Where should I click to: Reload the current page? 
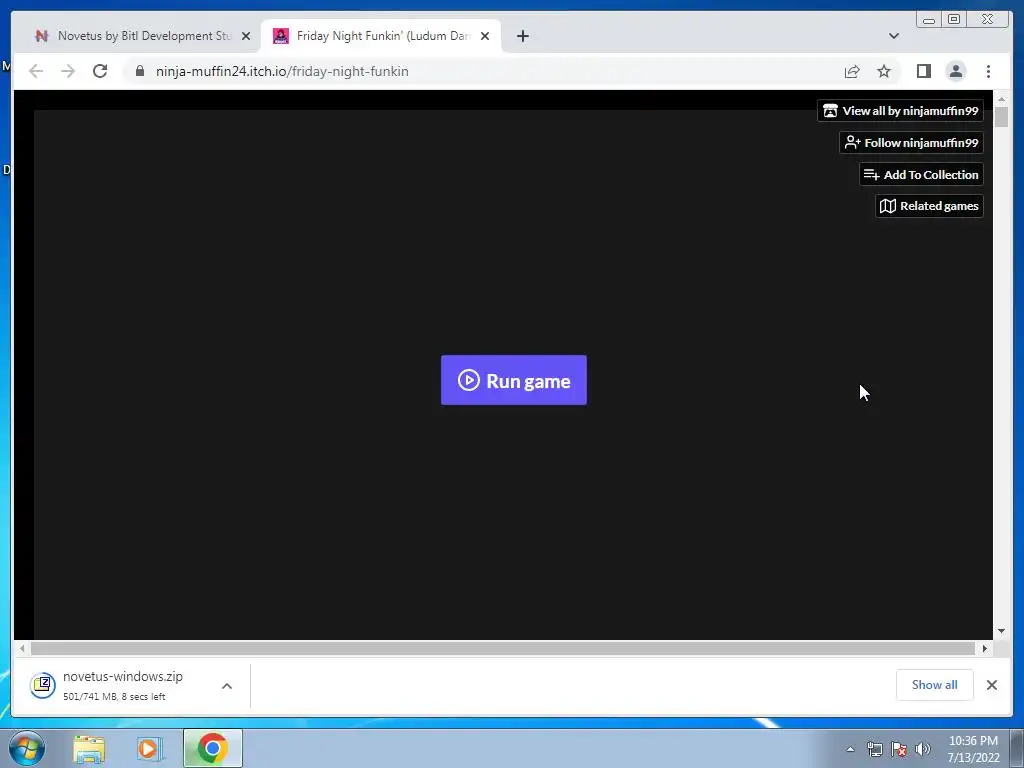(x=100, y=71)
